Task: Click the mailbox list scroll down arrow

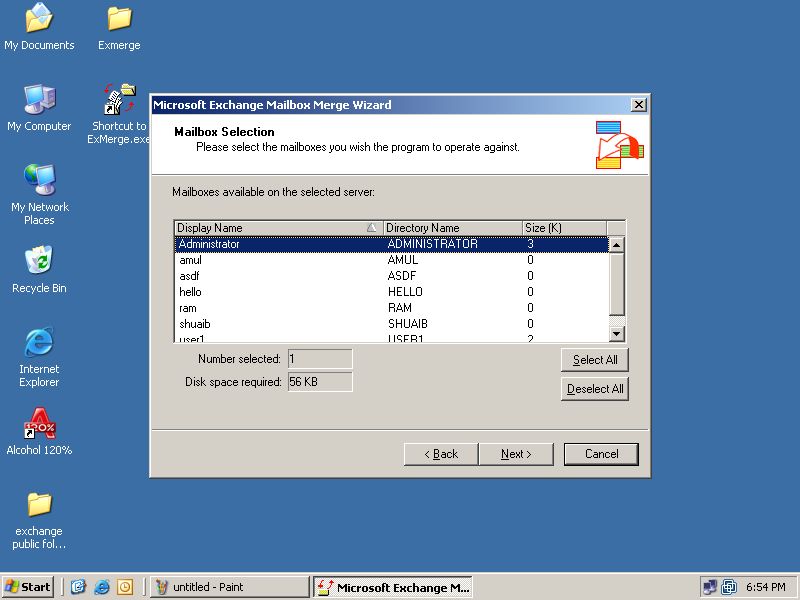Action: click(617, 334)
